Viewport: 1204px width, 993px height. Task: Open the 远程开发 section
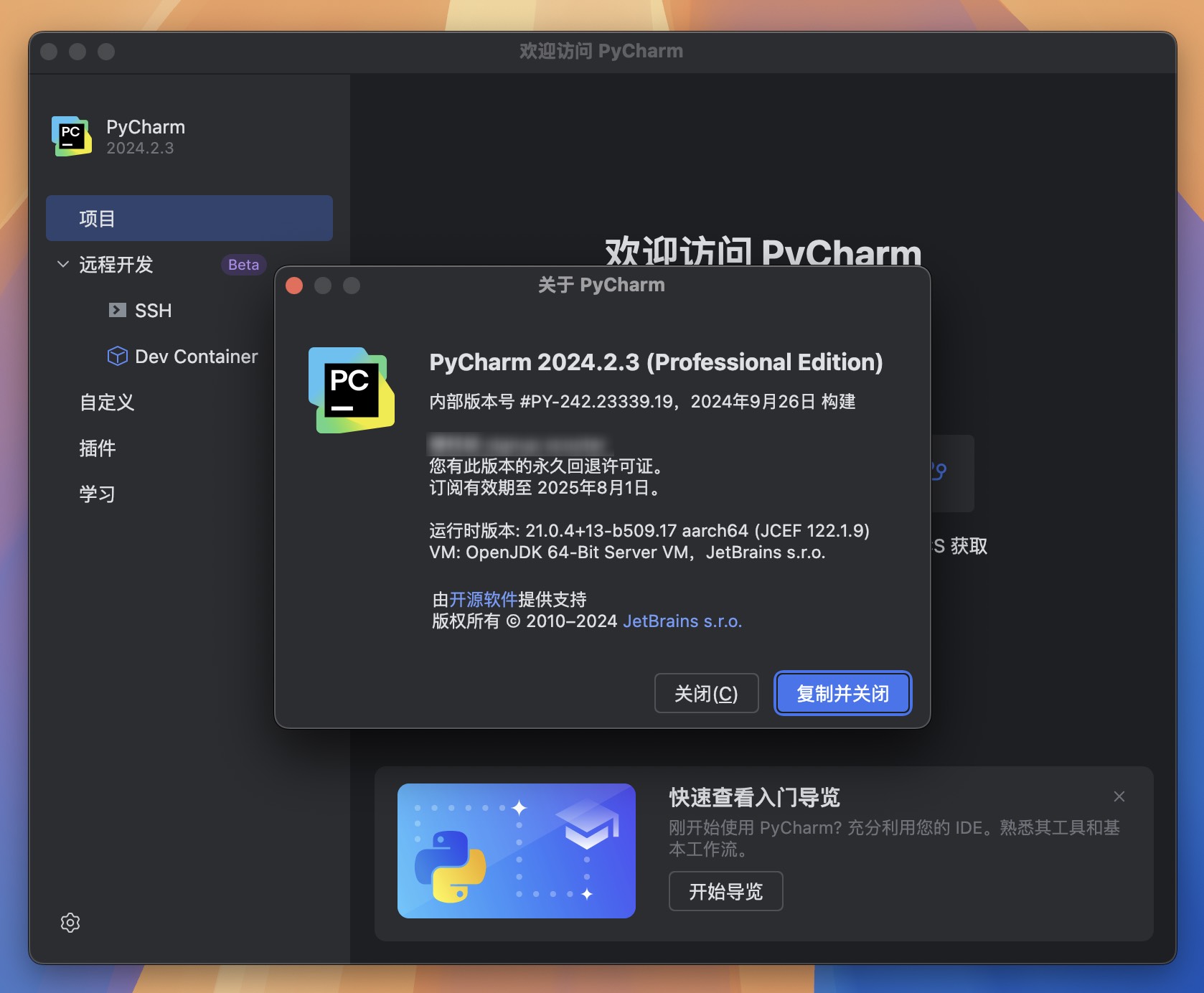116,265
